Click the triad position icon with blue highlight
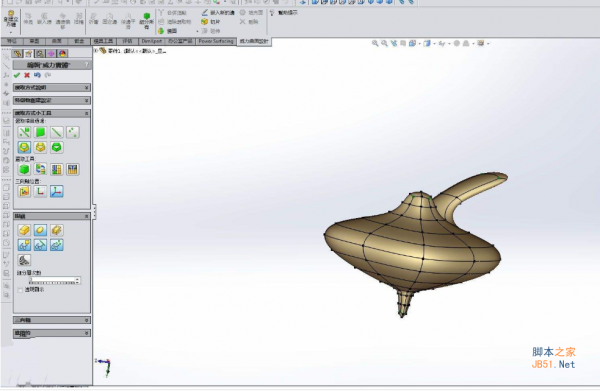600x391 pixels. 57,191
